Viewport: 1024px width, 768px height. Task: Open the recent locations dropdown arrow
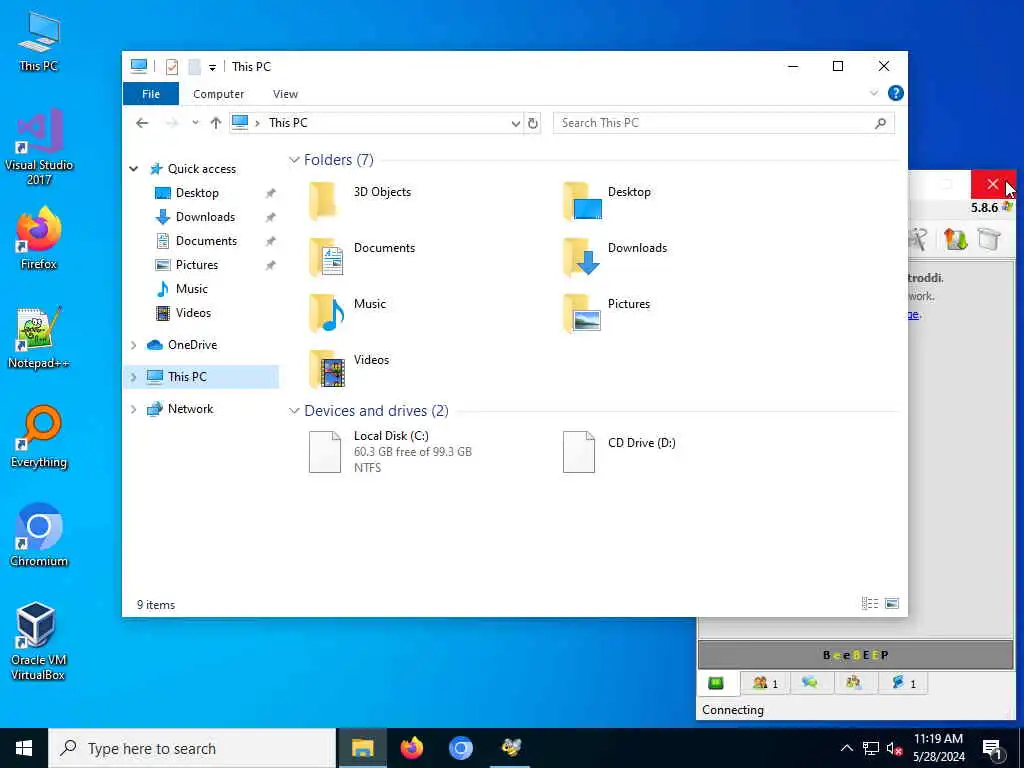point(195,123)
